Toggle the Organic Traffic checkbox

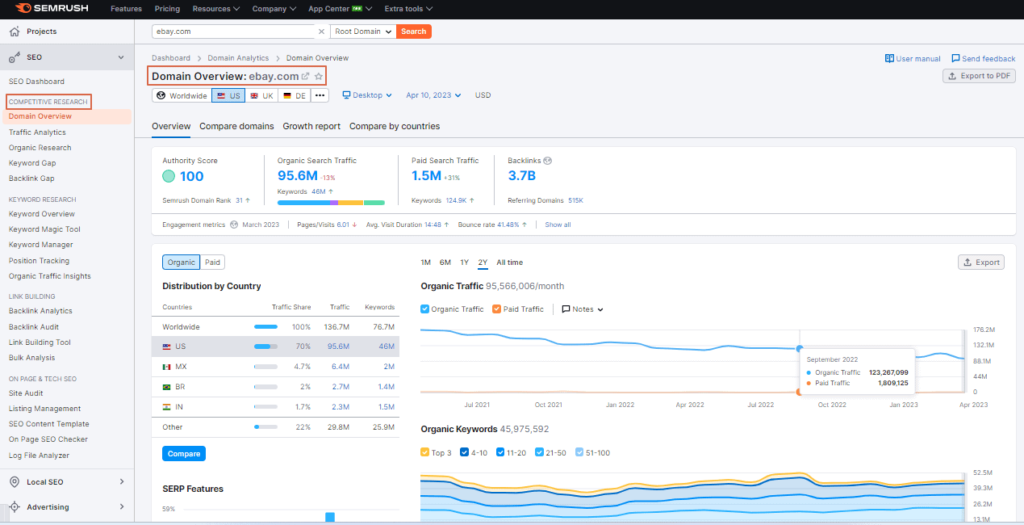425,309
